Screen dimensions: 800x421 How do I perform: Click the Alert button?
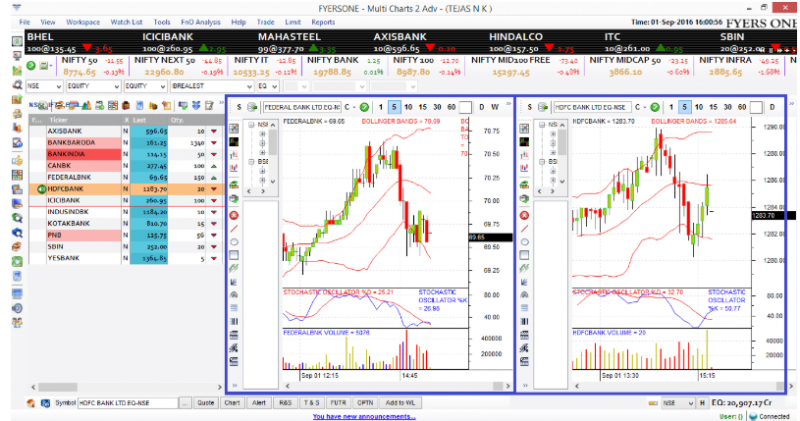coord(259,403)
